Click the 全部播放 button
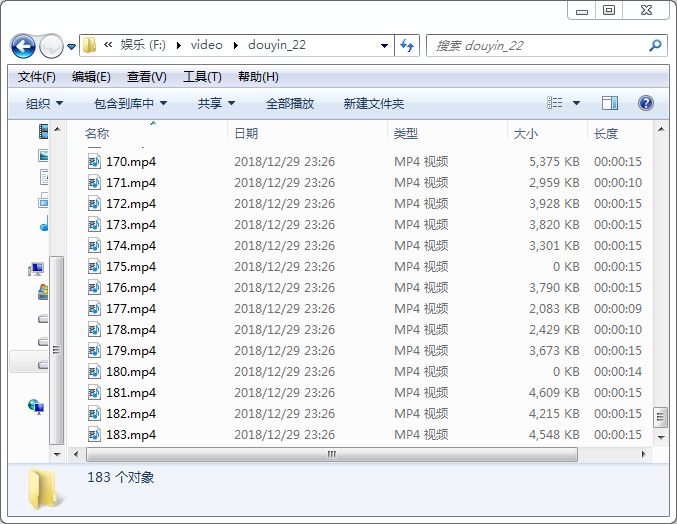The image size is (677, 524). click(x=290, y=104)
